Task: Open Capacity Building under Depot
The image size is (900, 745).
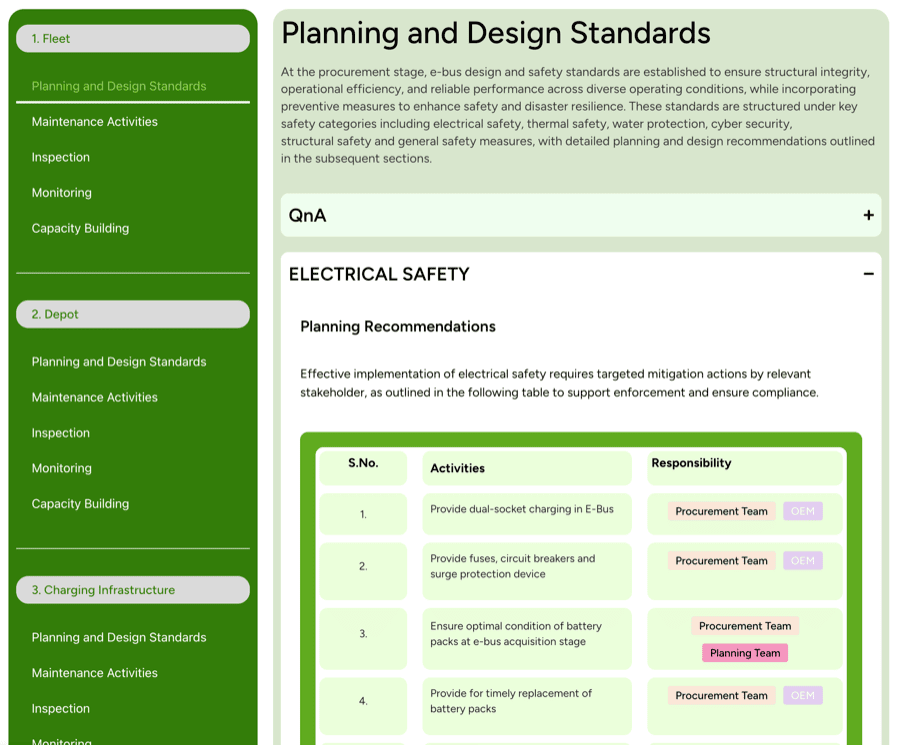Action: (80, 504)
